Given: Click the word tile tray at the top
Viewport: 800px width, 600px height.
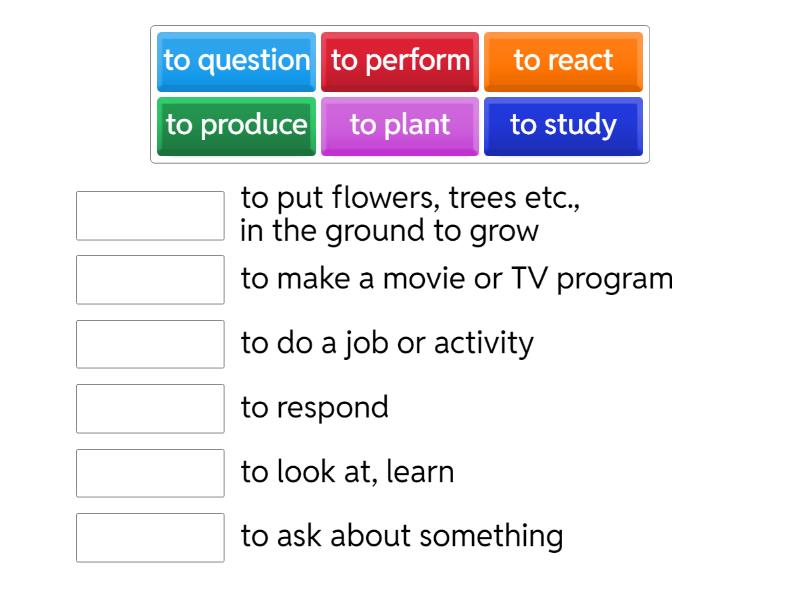Looking at the screenshot, I should (400, 93).
